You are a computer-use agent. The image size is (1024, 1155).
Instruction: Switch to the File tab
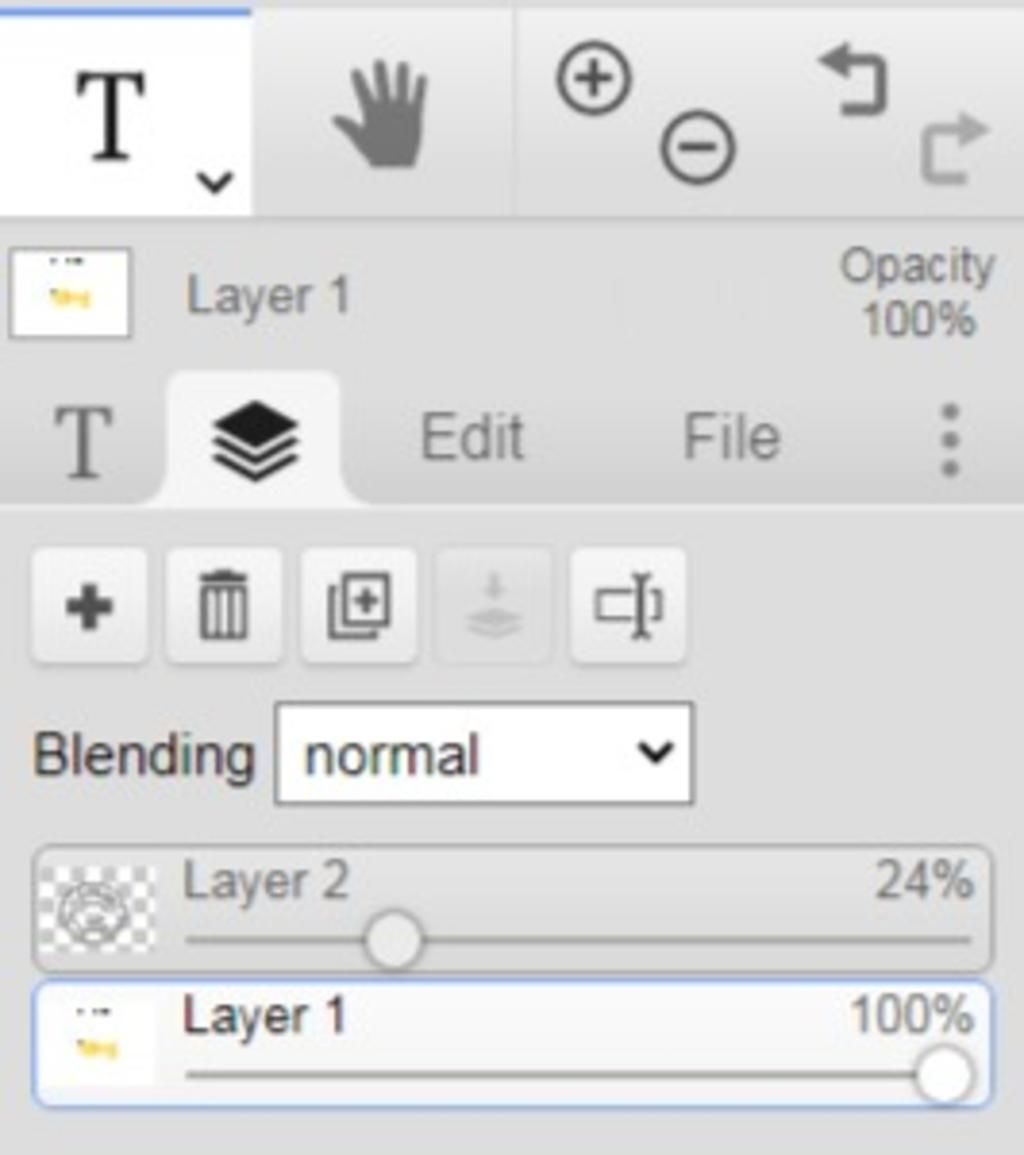tap(732, 438)
